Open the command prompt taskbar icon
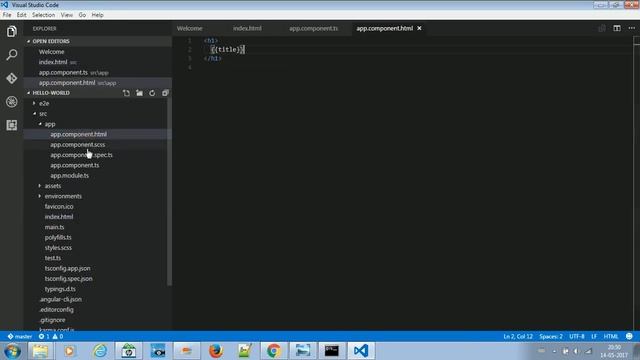This screenshot has width=640, height=360. (332, 351)
